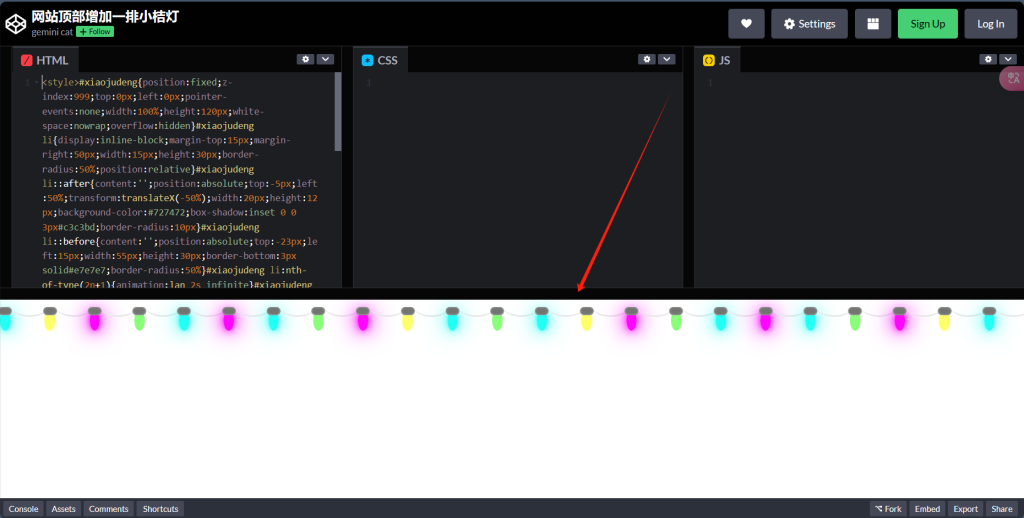Click the translate extension icon
The image size is (1024, 518).
[x=1012, y=77]
